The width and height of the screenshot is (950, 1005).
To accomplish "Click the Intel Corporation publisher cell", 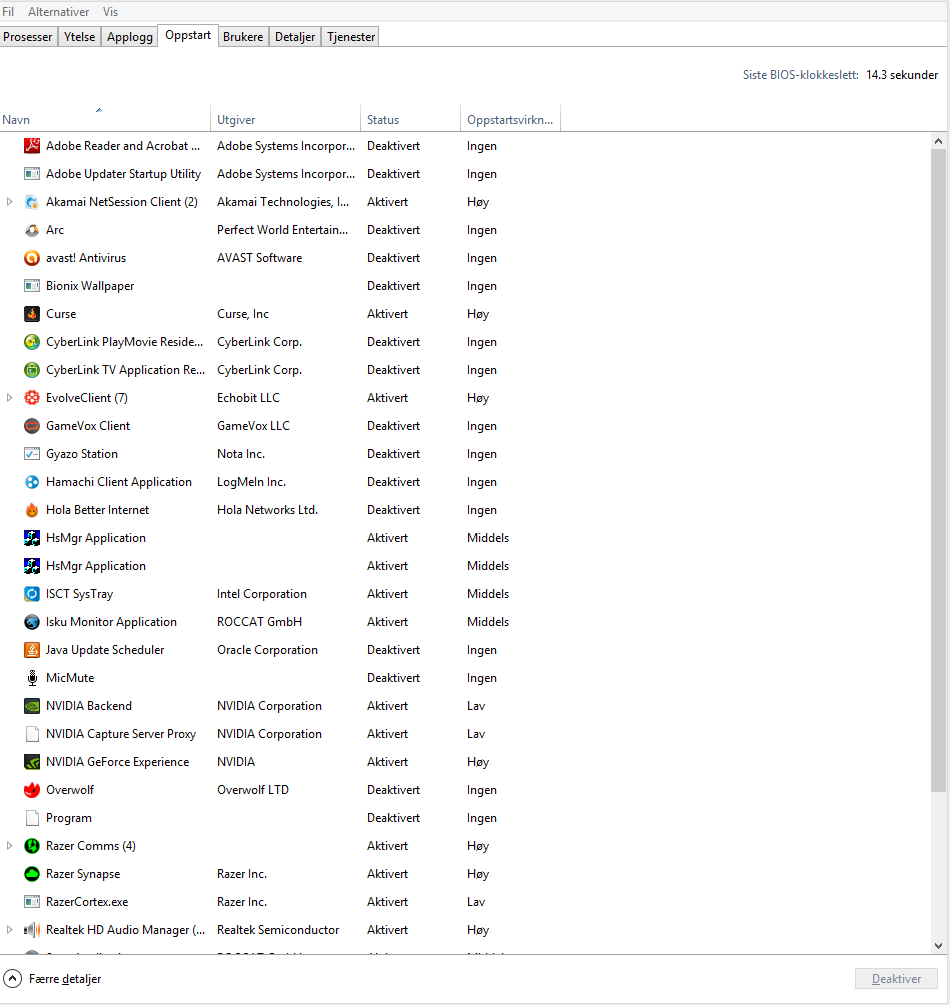I will [x=262, y=594].
